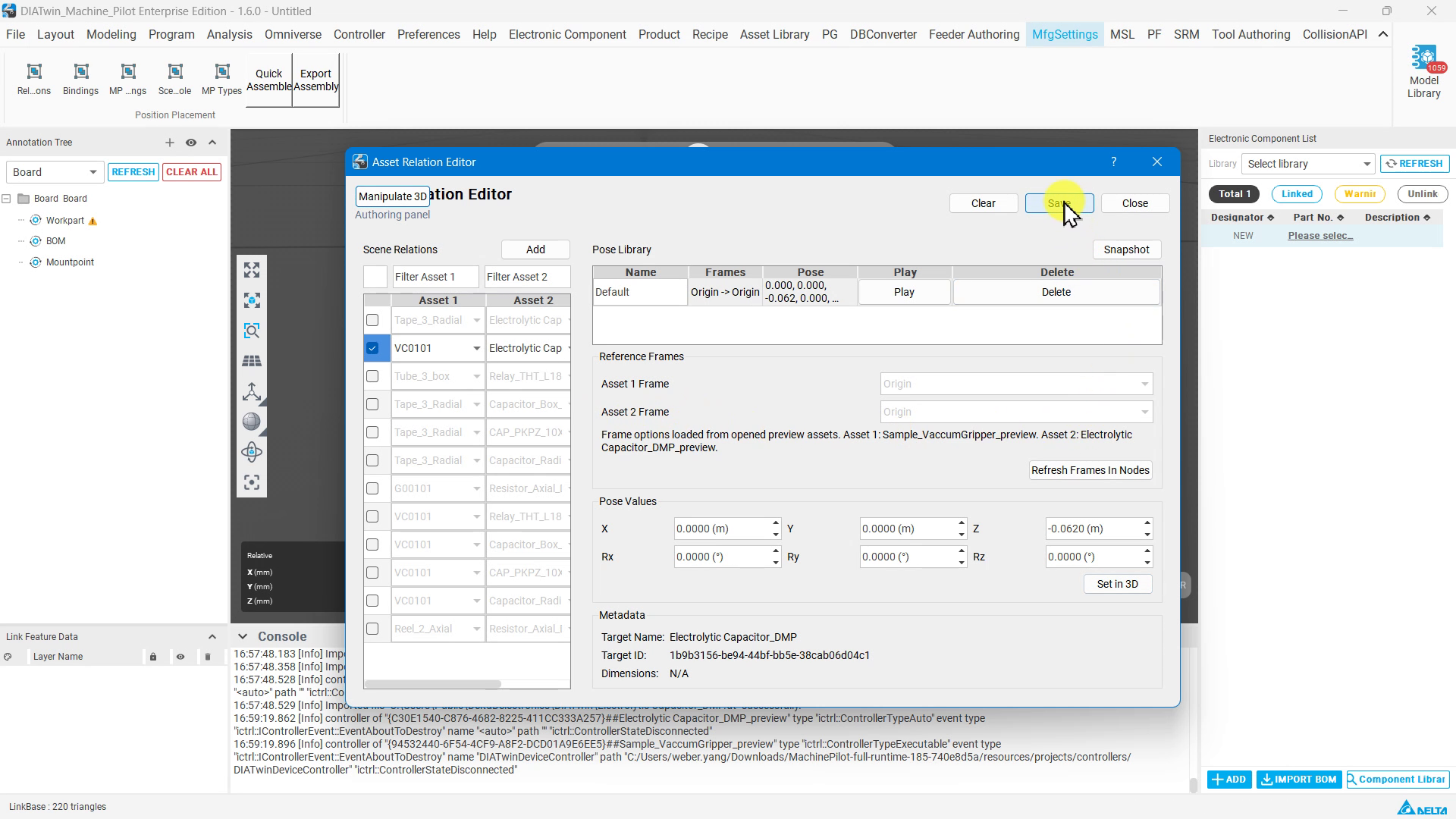Click the Snapshot button in Pose Library
Viewport: 1456px width, 819px height.
(1127, 249)
